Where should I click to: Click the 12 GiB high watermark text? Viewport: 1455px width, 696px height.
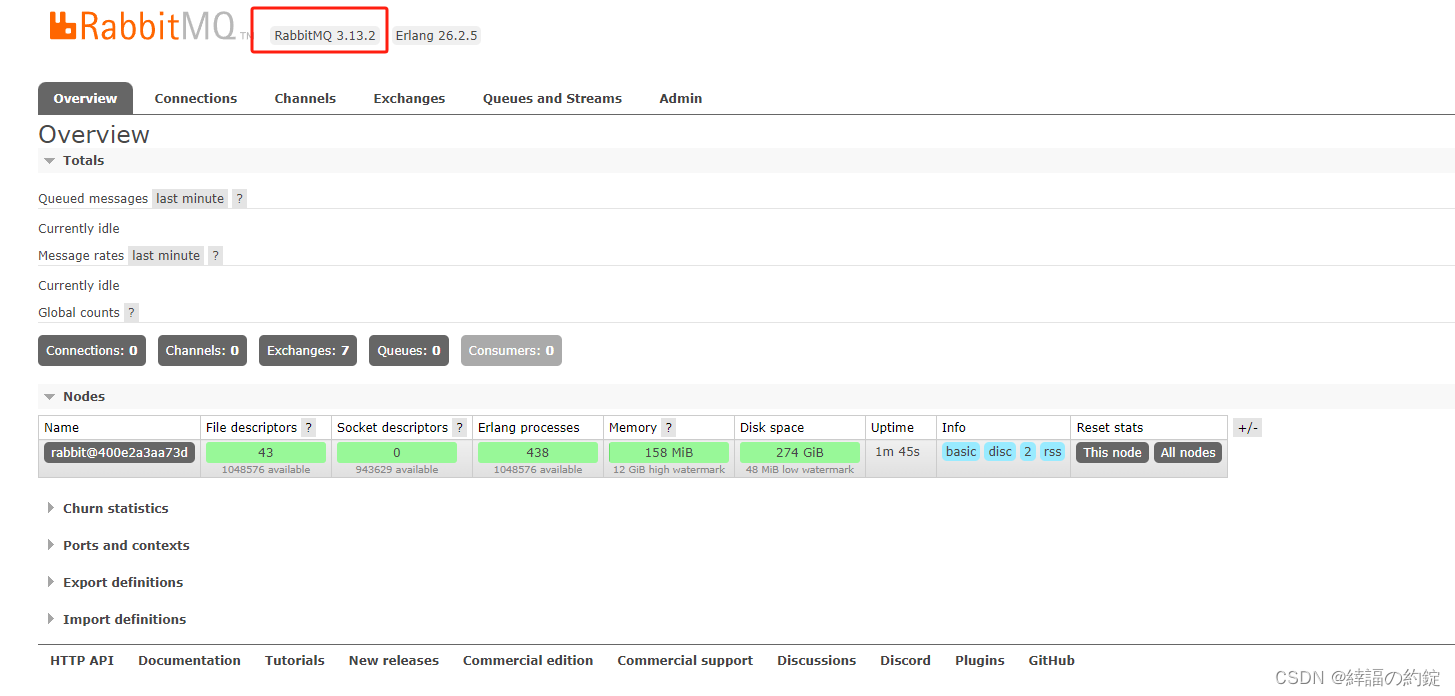pyautogui.click(x=669, y=470)
